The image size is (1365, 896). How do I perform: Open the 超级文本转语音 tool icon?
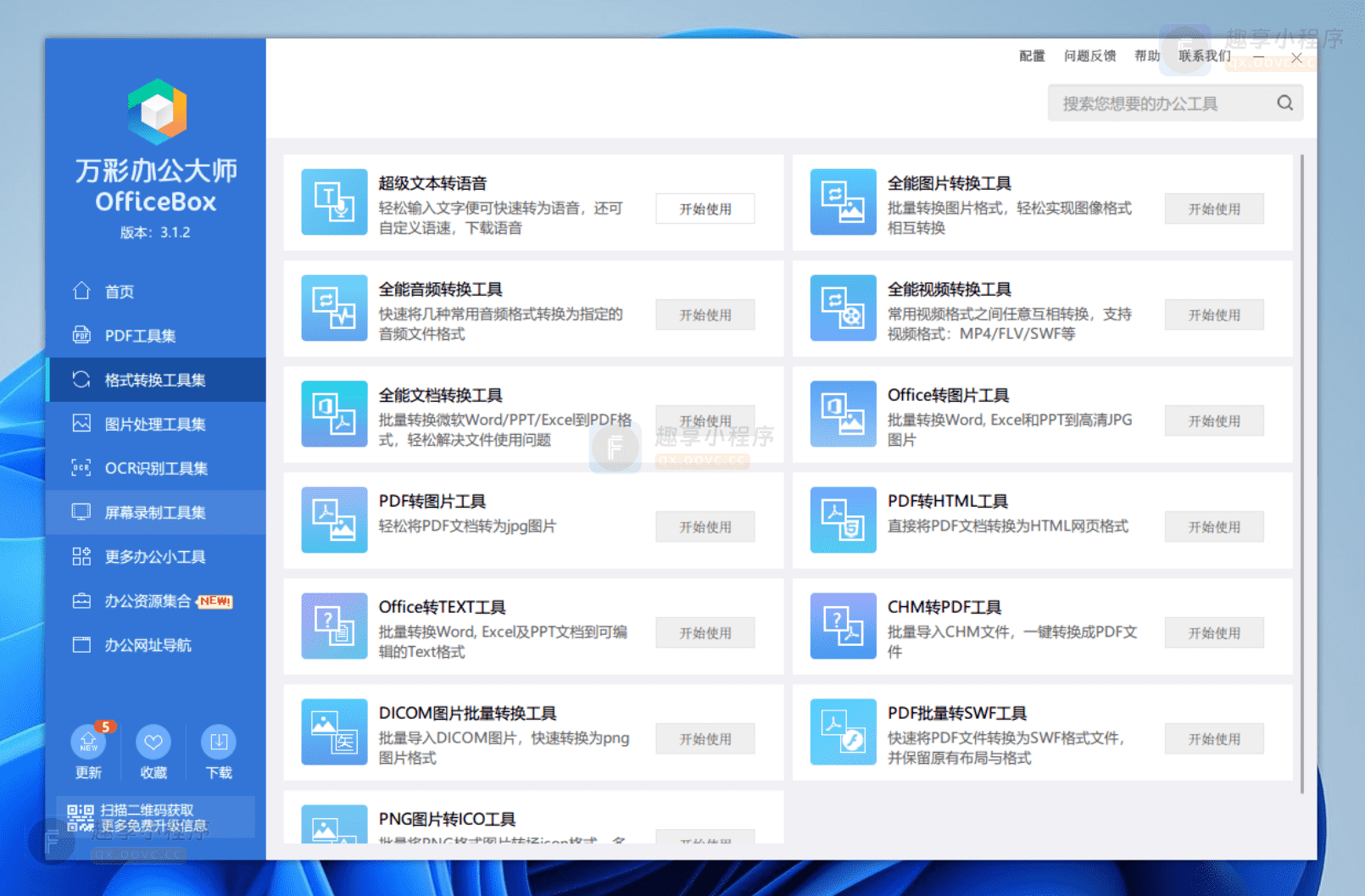click(334, 202)
